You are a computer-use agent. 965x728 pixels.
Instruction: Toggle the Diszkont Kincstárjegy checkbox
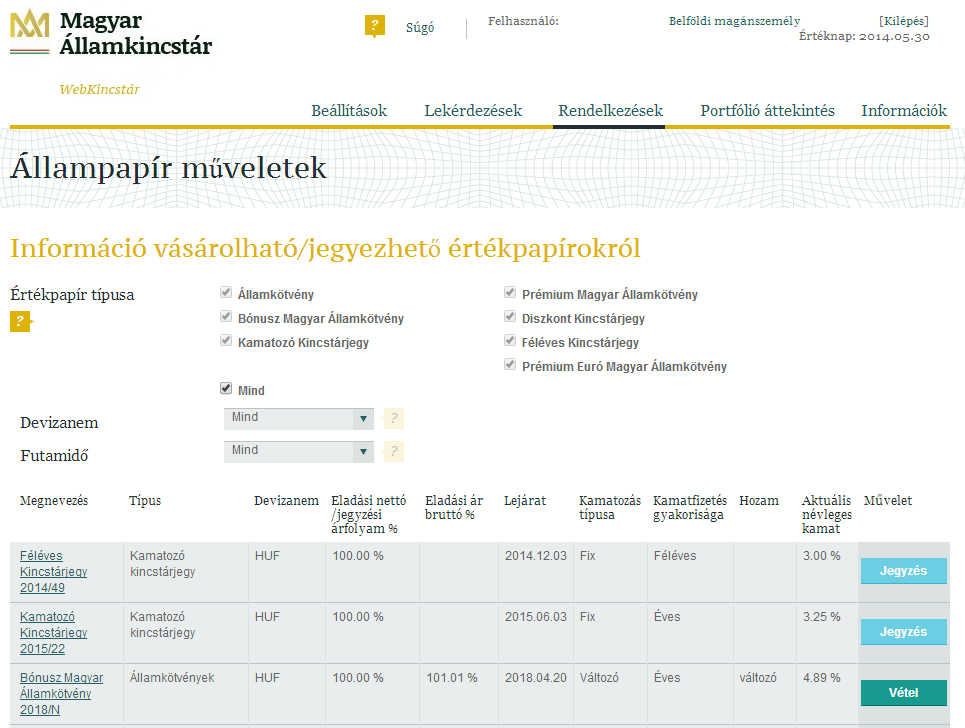[510, 316]
